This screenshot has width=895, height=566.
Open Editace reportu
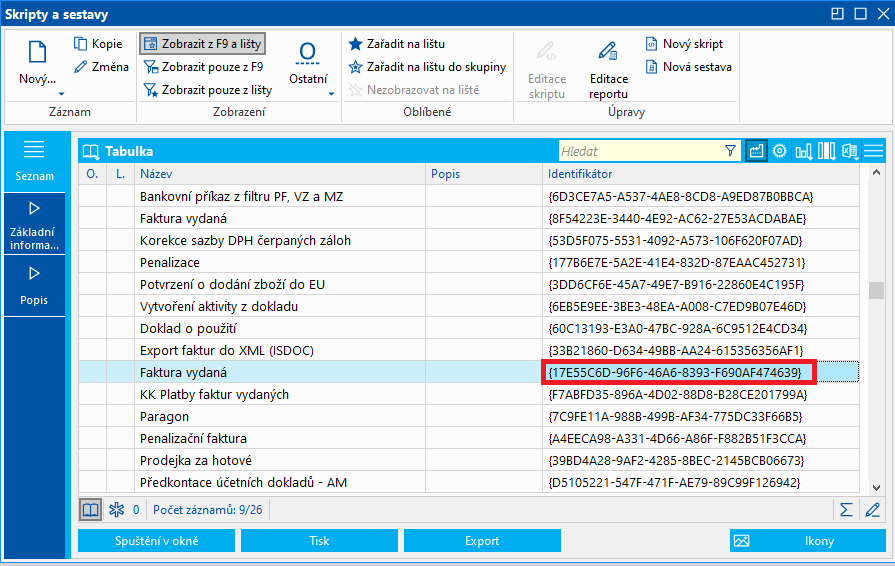click(608, 70)
